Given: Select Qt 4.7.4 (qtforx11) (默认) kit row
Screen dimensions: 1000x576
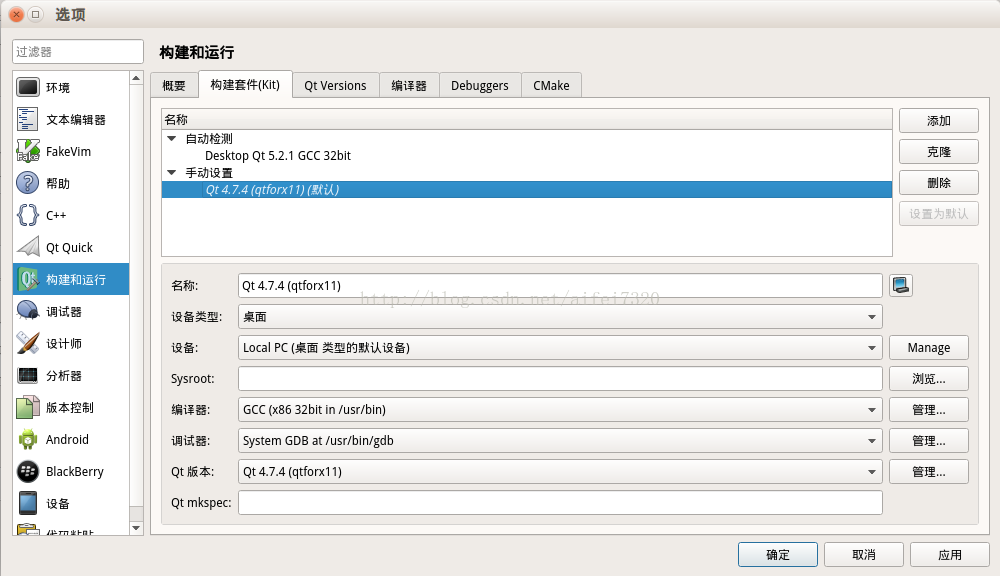Looking at the screenshot, I should point(527,189).
